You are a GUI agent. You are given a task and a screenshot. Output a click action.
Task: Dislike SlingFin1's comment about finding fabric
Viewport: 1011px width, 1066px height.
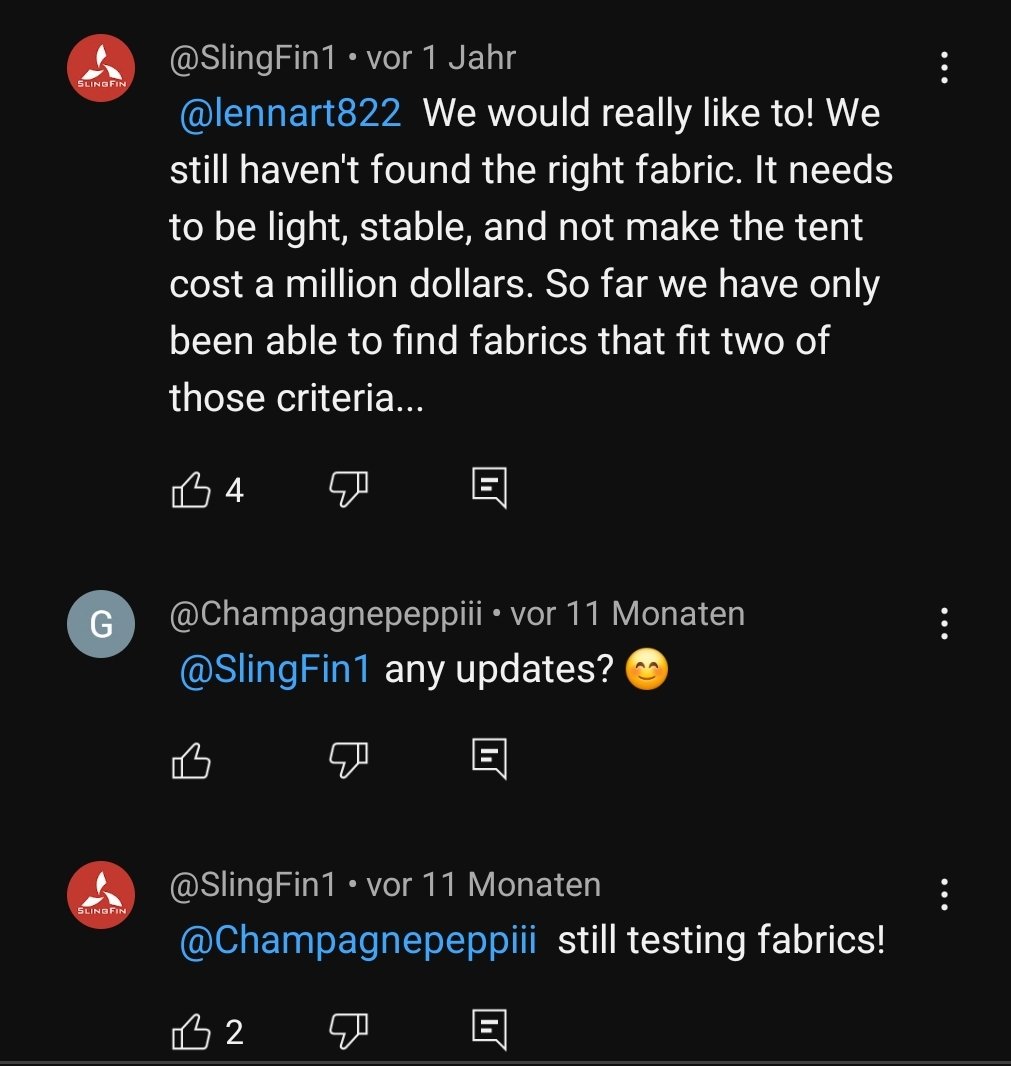(x=348, y=489)
